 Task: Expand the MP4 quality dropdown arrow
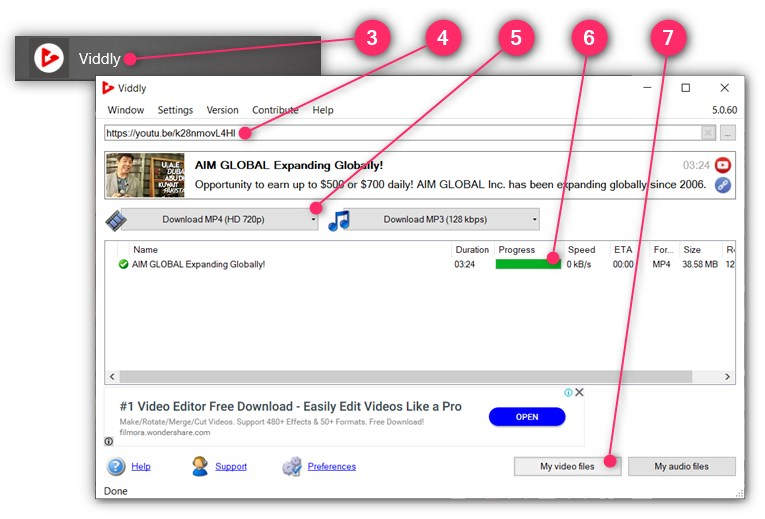click(313, 220)
